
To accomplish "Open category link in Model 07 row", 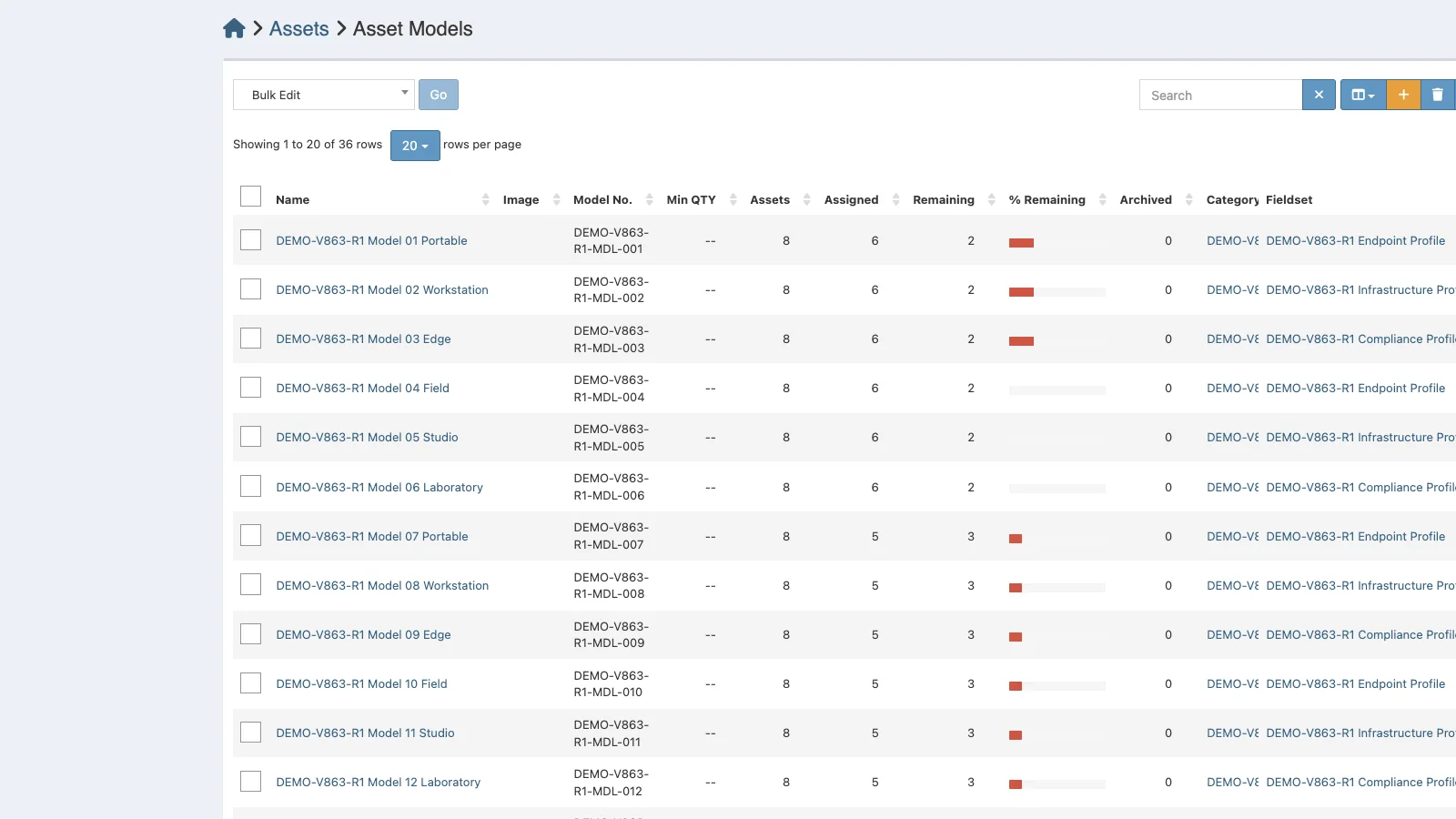I will click(1233, 536).
